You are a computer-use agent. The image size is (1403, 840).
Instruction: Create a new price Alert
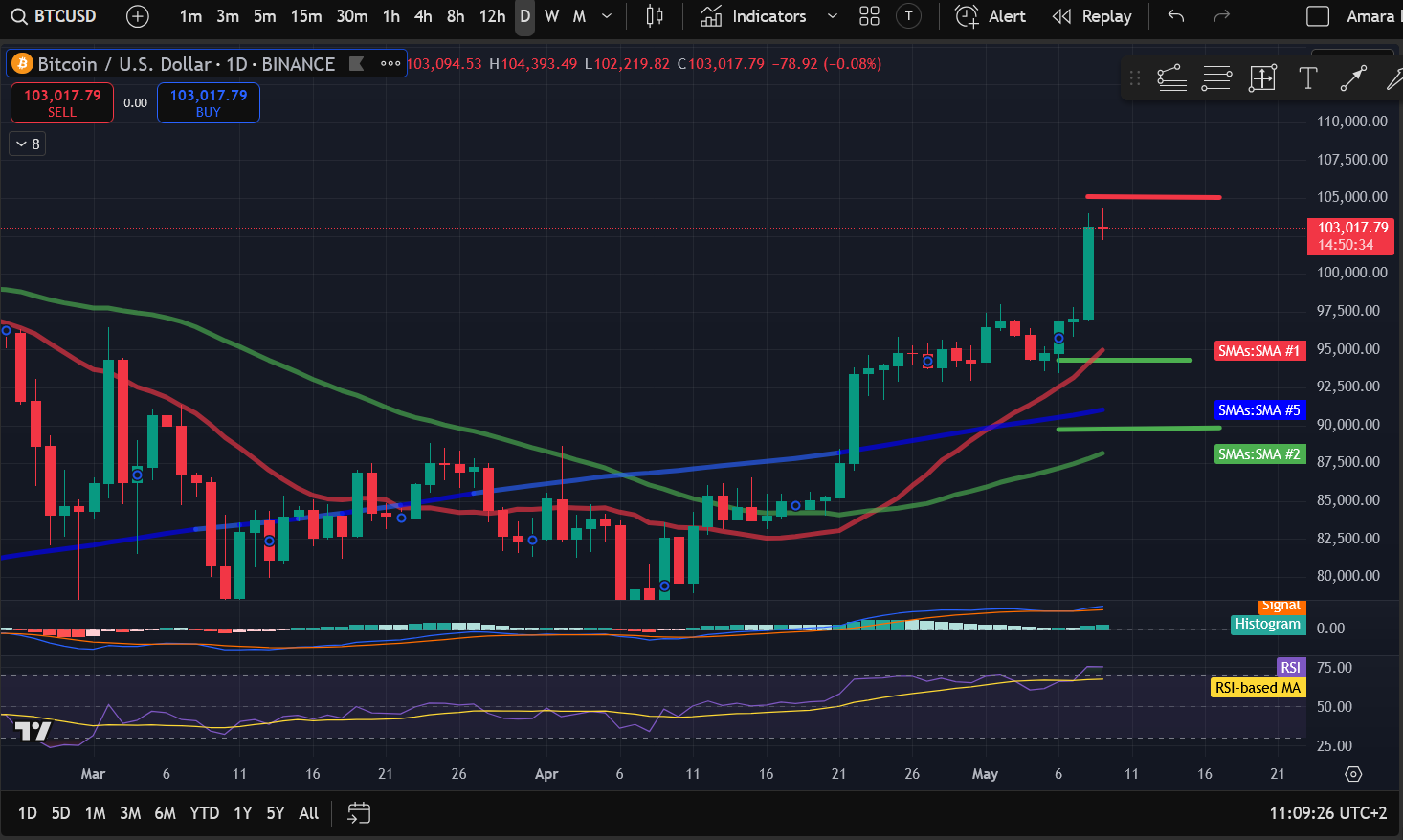click(991, 16)
